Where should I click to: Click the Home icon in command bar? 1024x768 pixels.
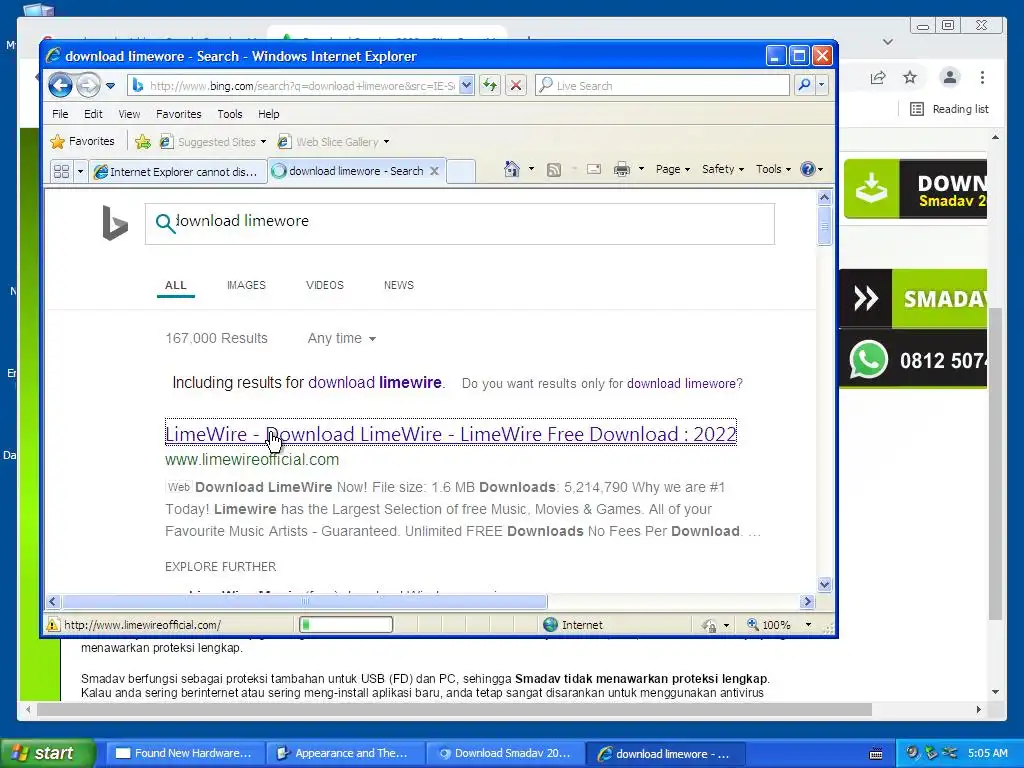point(511,169)
